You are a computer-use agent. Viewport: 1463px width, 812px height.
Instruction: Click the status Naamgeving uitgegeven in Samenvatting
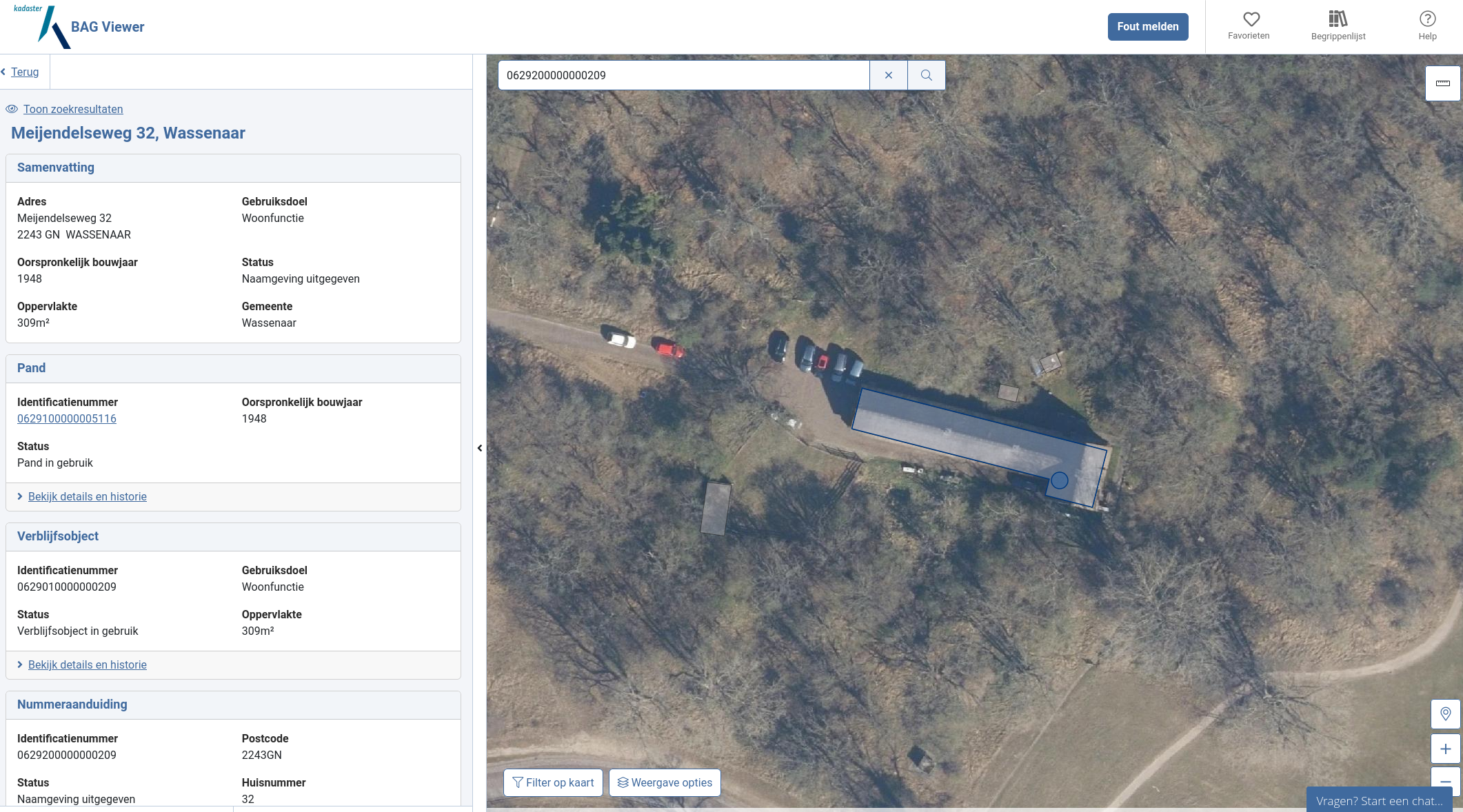301,278
